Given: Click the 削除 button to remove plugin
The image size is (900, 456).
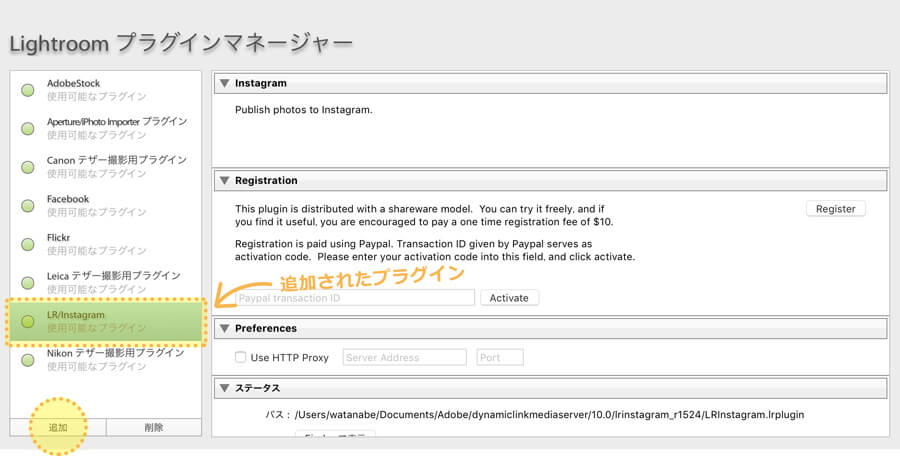Looking at the screenshot, I should point(153,427).
